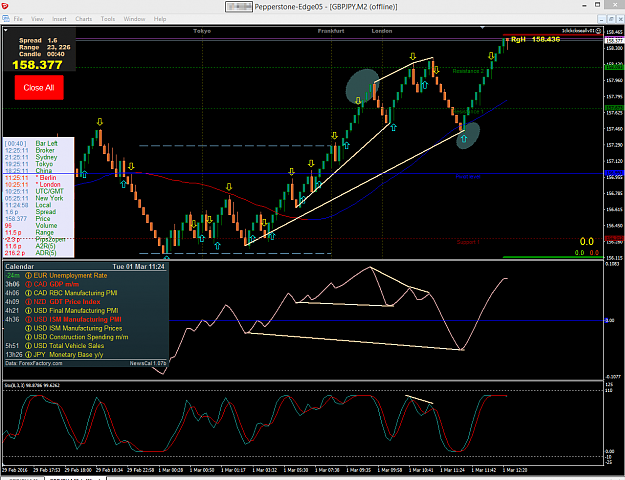
Task: Open the View menu
Action: [x=37, y=19]
